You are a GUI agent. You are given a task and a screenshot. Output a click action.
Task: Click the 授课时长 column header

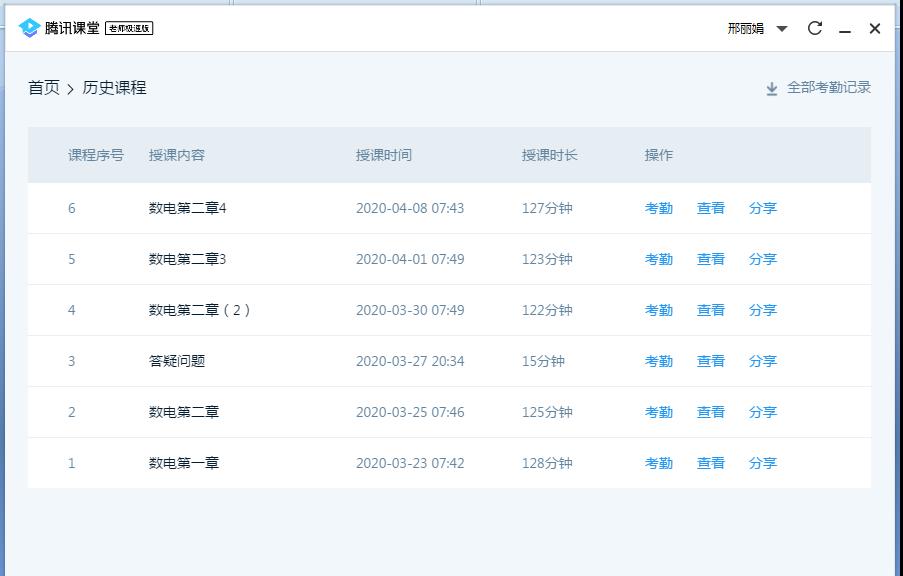click(549, 155)
